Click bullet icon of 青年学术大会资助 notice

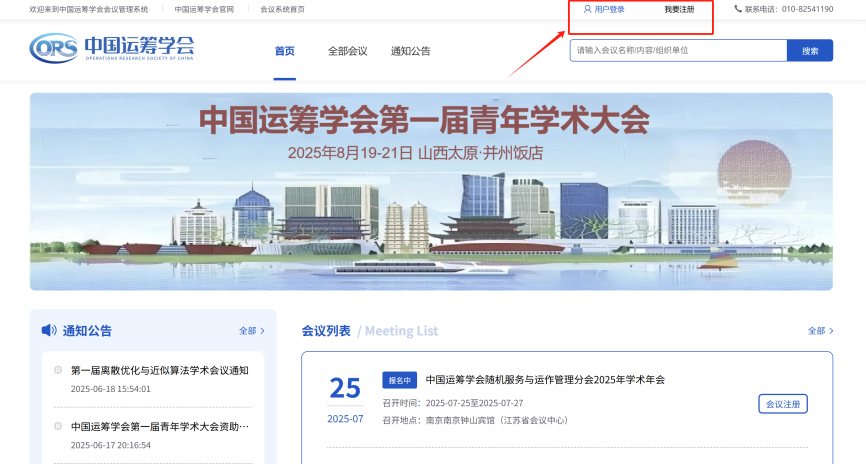click(x=58, y=426)
